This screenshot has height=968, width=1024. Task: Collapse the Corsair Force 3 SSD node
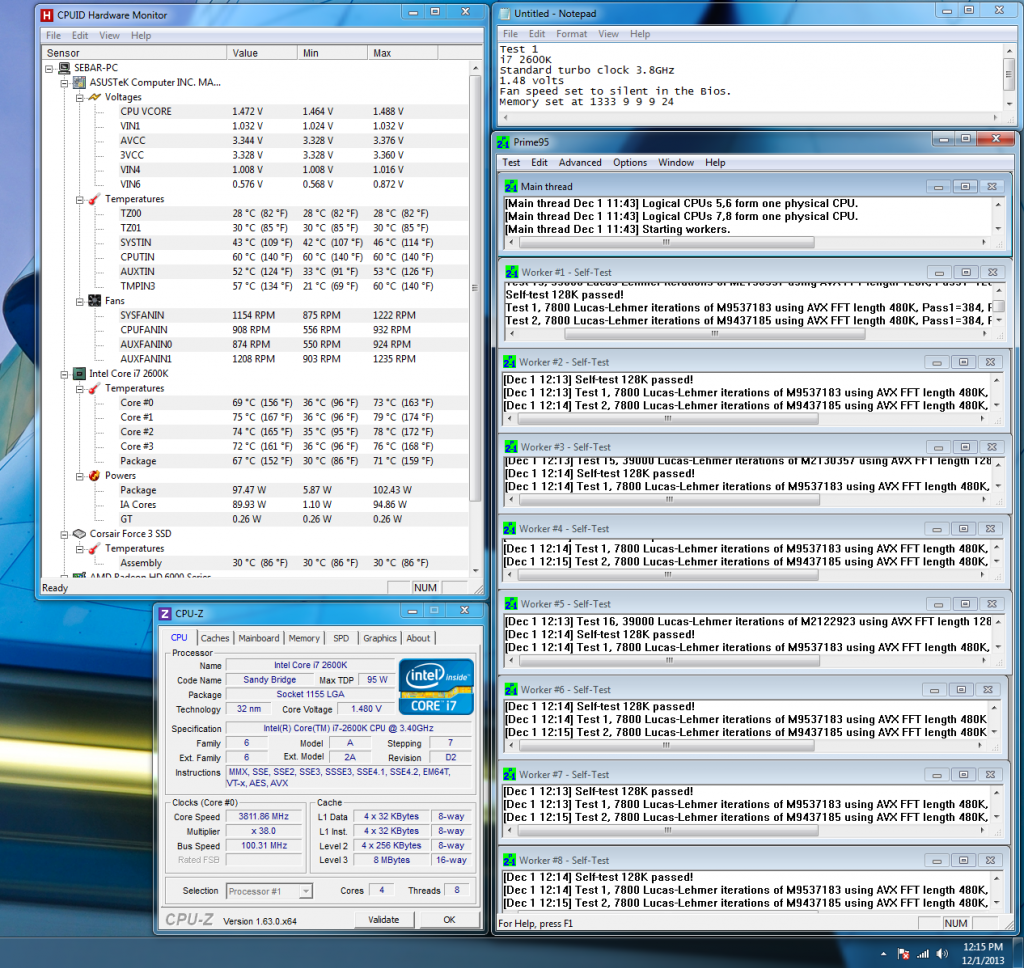click(x=64, y=534)
